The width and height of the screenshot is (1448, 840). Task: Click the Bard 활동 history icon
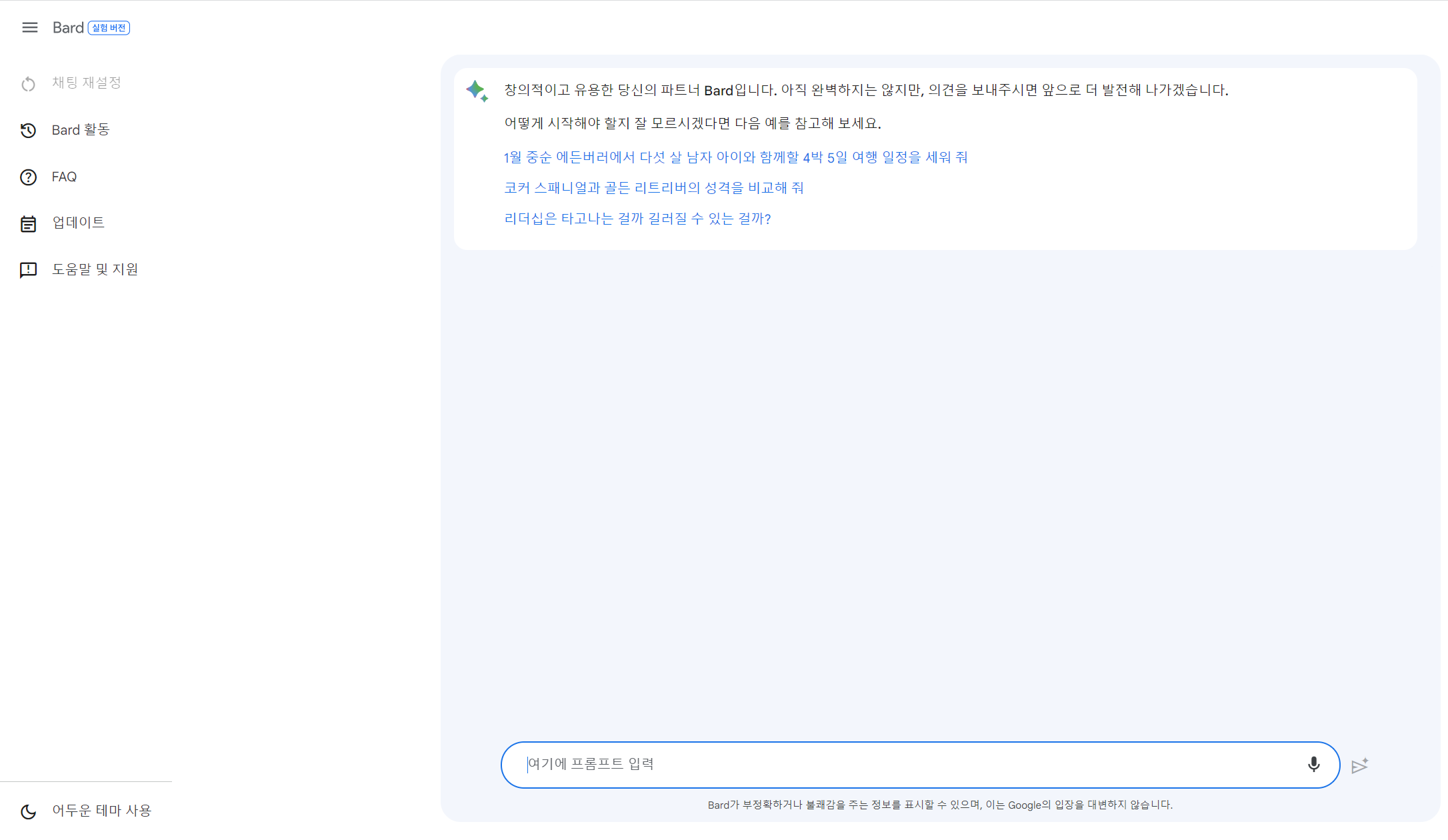click(28, 131)
